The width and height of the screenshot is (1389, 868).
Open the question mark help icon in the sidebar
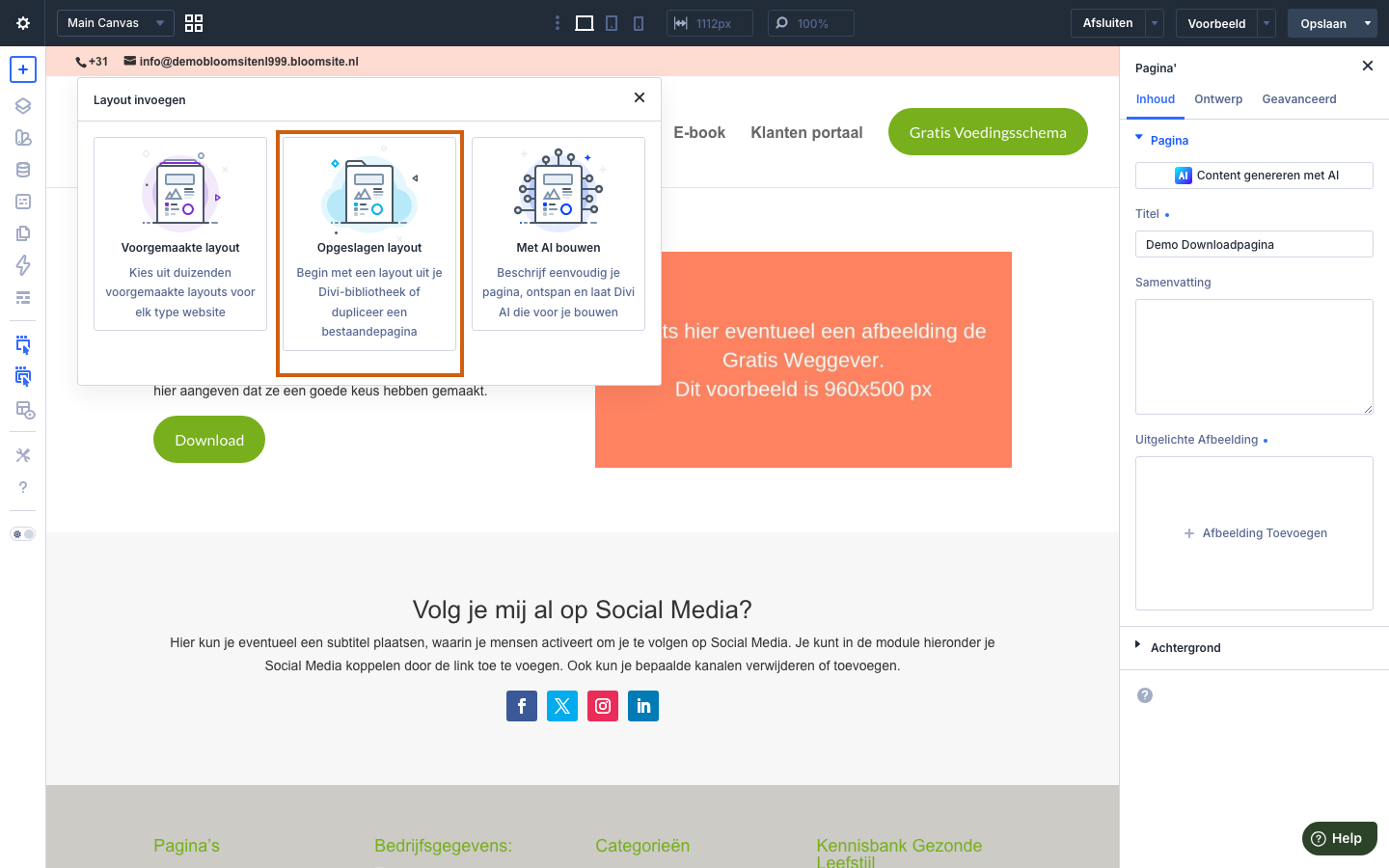click(x=23, y=487)
